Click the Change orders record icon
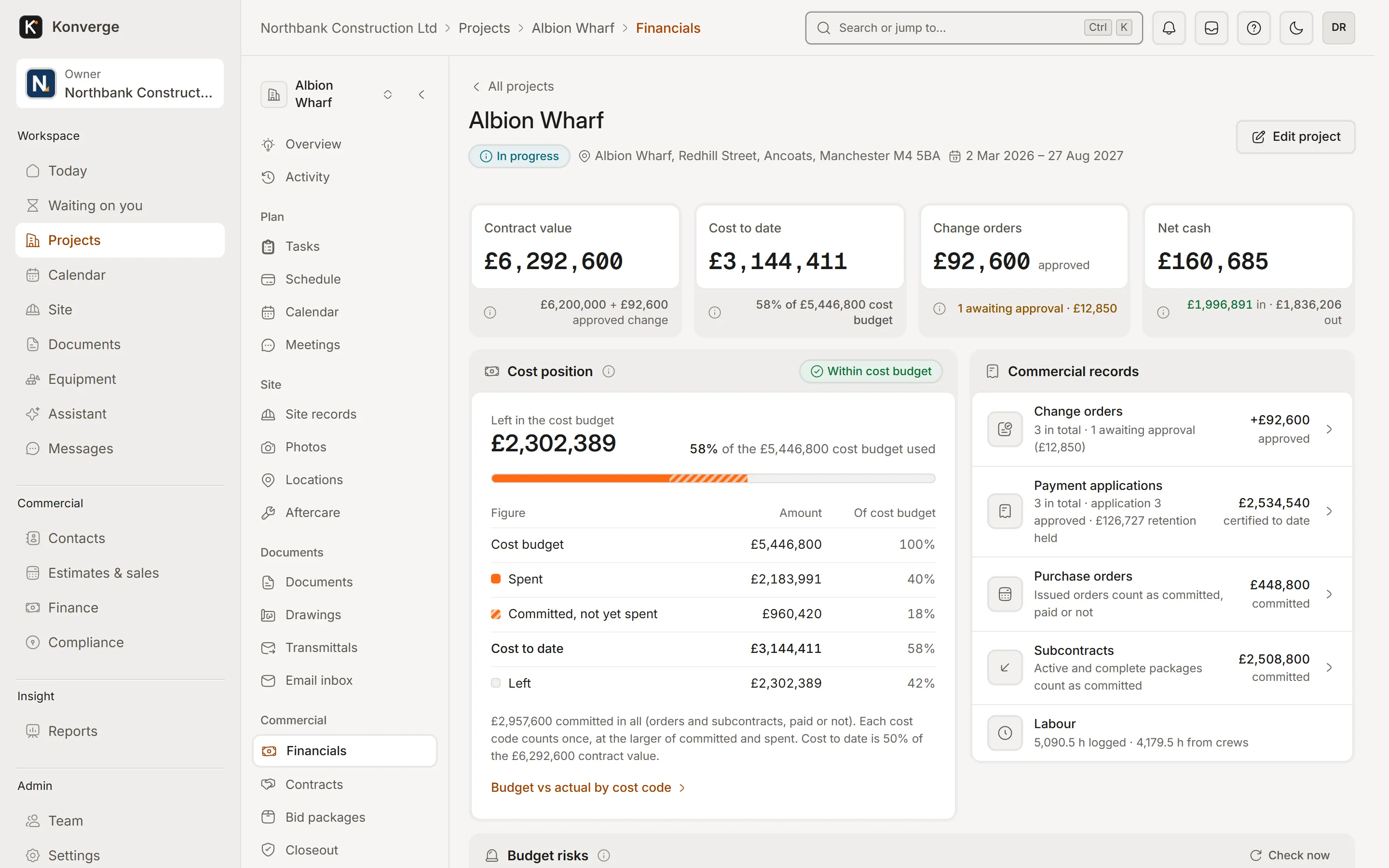Screen dimensions: 1389x868 pos(1005,429)
